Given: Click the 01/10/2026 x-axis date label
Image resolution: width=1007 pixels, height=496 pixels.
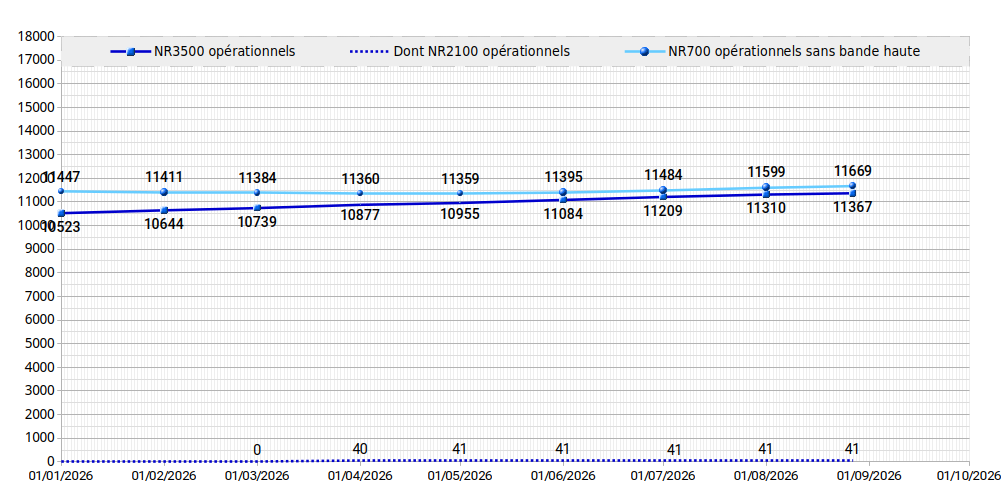Looking at the screenshot, I should [969, 477].
